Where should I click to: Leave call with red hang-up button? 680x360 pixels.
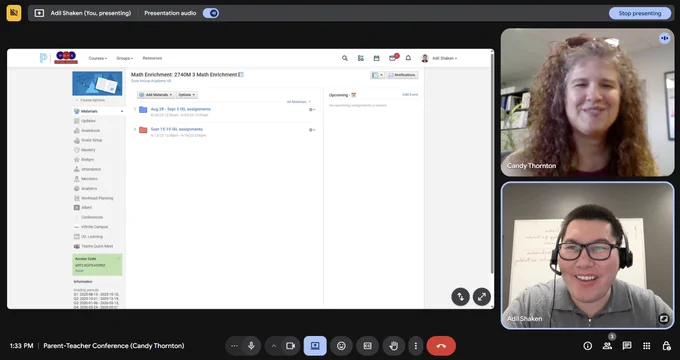click(441, 346)
